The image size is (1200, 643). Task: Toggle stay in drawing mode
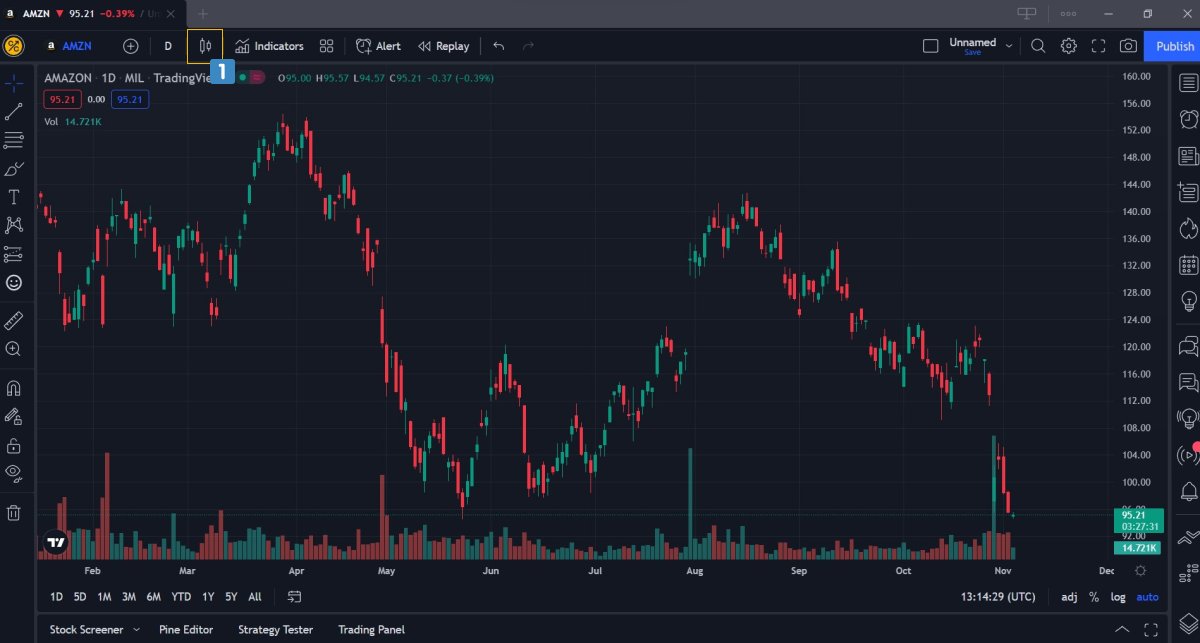(x=14, y=416)
